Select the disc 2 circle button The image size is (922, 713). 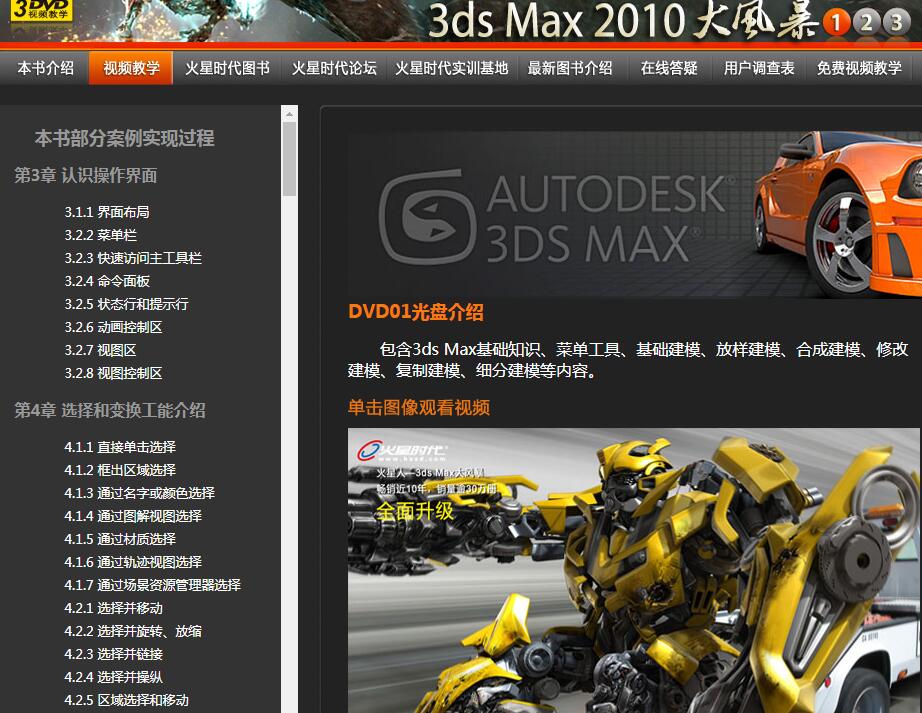point(866,22)
